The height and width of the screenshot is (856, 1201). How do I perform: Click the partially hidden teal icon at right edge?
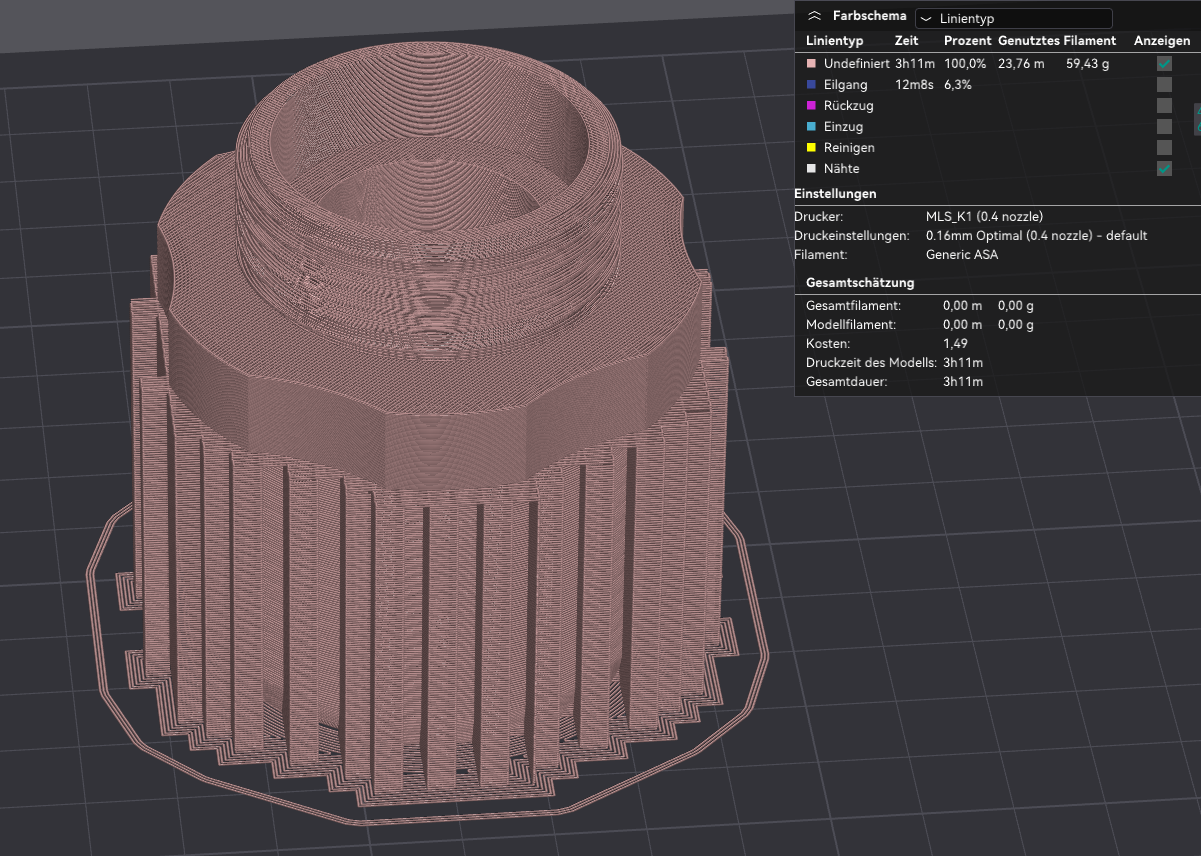(x=1197, y=117)
